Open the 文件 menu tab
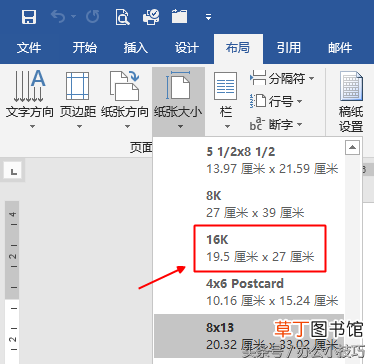Image resolution: width=374 pixels, height=364 pixels. point(29,48)
